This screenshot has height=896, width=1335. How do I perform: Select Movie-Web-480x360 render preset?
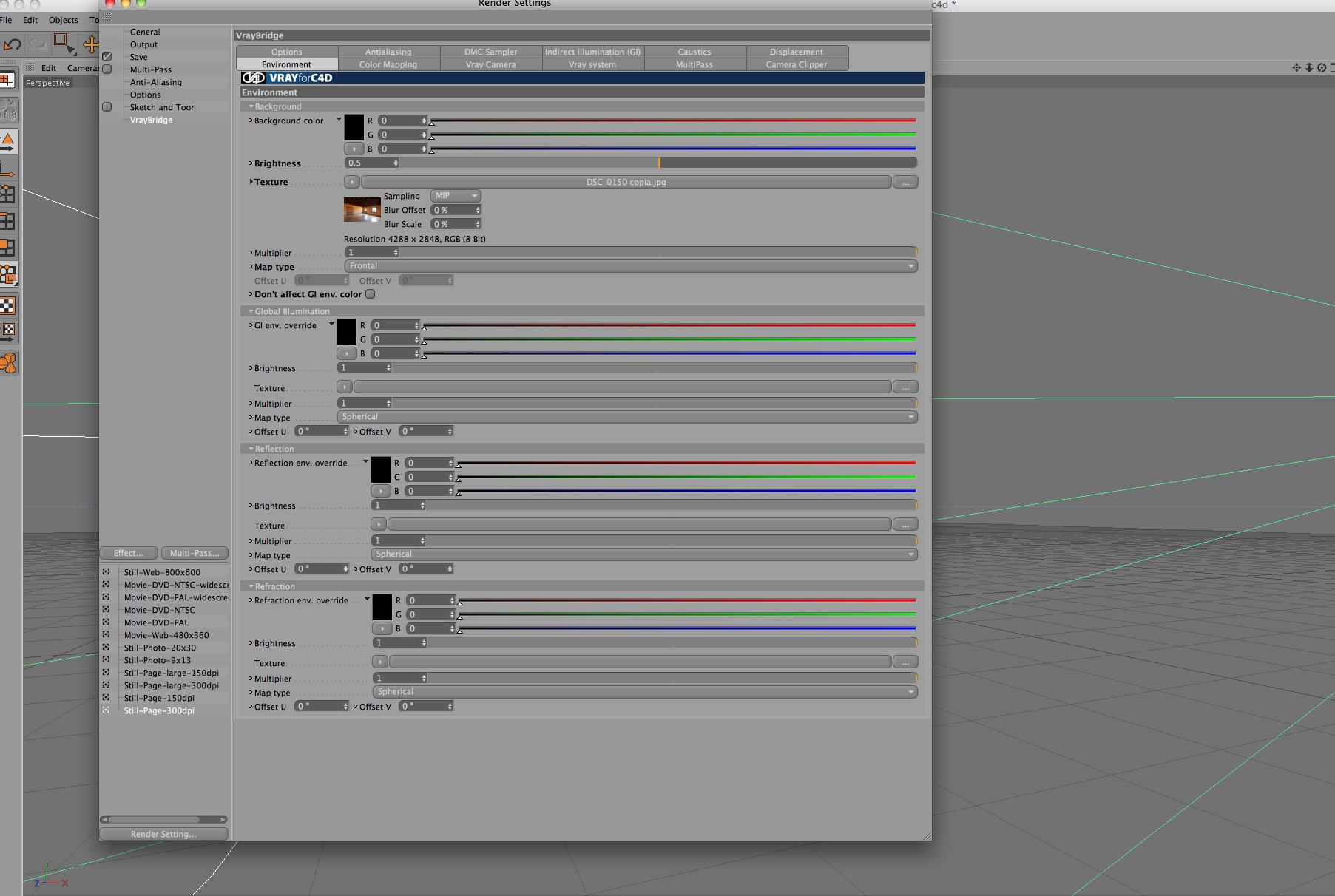(x=166, y=635)
